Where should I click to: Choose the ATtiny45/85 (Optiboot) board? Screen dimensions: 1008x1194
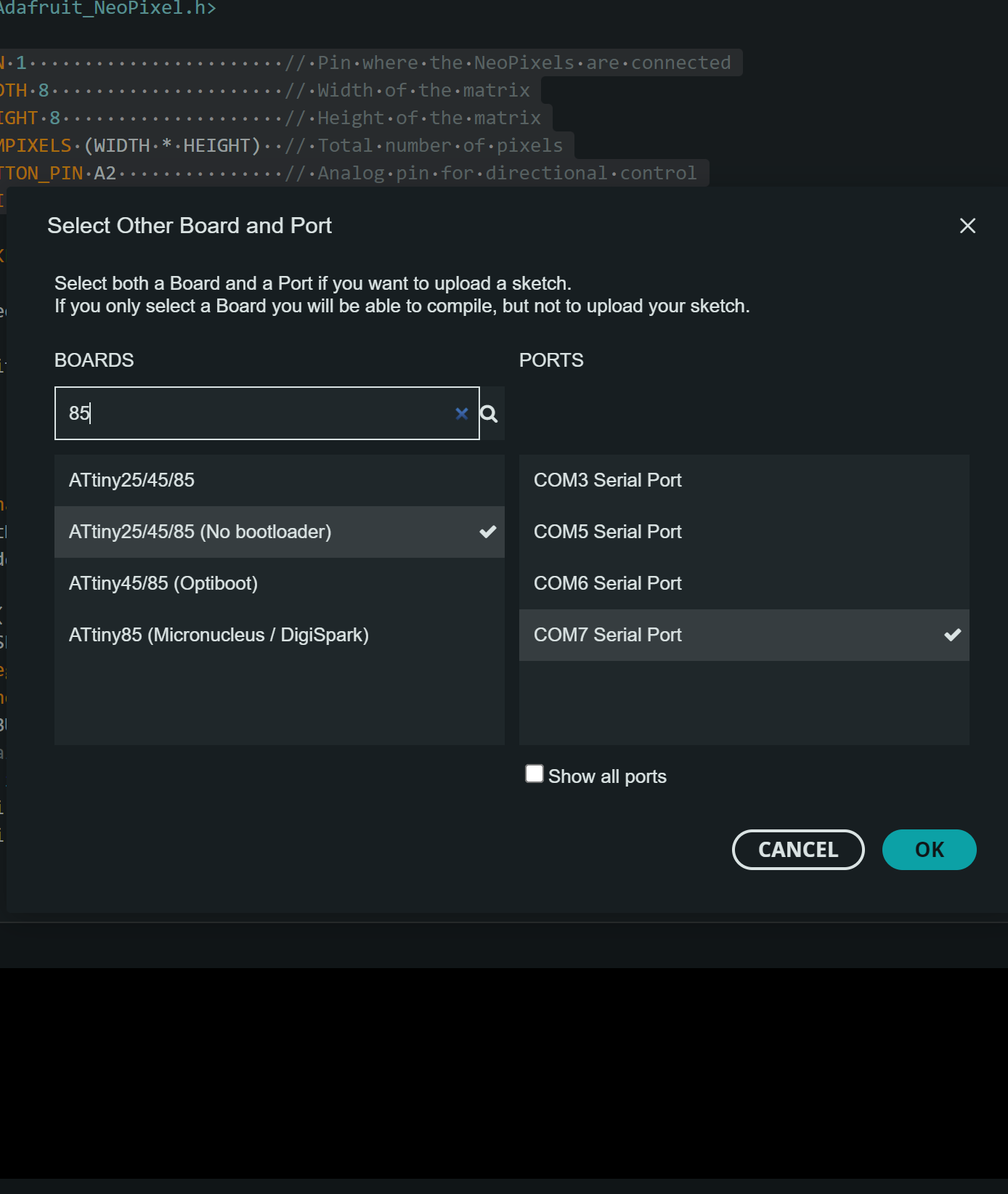point(280,583)
